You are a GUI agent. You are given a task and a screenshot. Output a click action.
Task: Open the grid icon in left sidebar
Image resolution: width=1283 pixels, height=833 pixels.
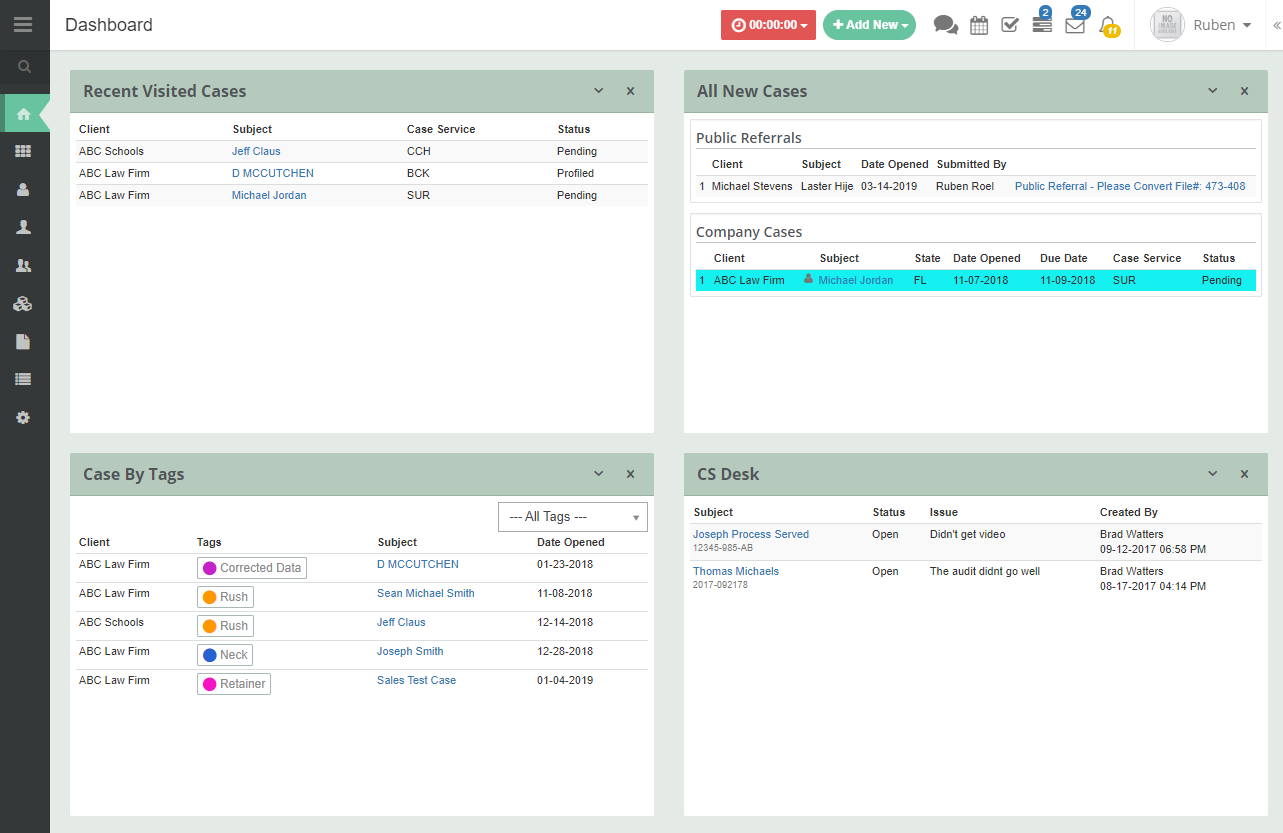click(x=23, y=151)
